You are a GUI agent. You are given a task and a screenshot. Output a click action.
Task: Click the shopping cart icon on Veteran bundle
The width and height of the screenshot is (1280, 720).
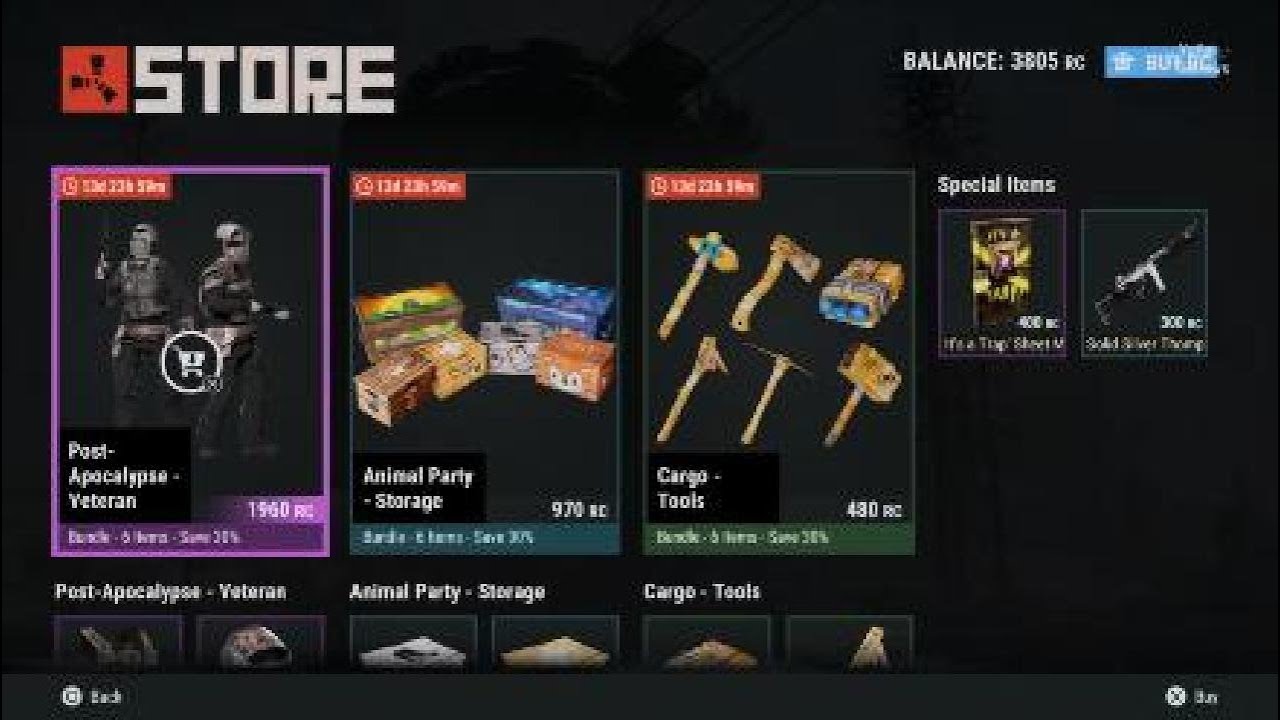coord(189,362)
